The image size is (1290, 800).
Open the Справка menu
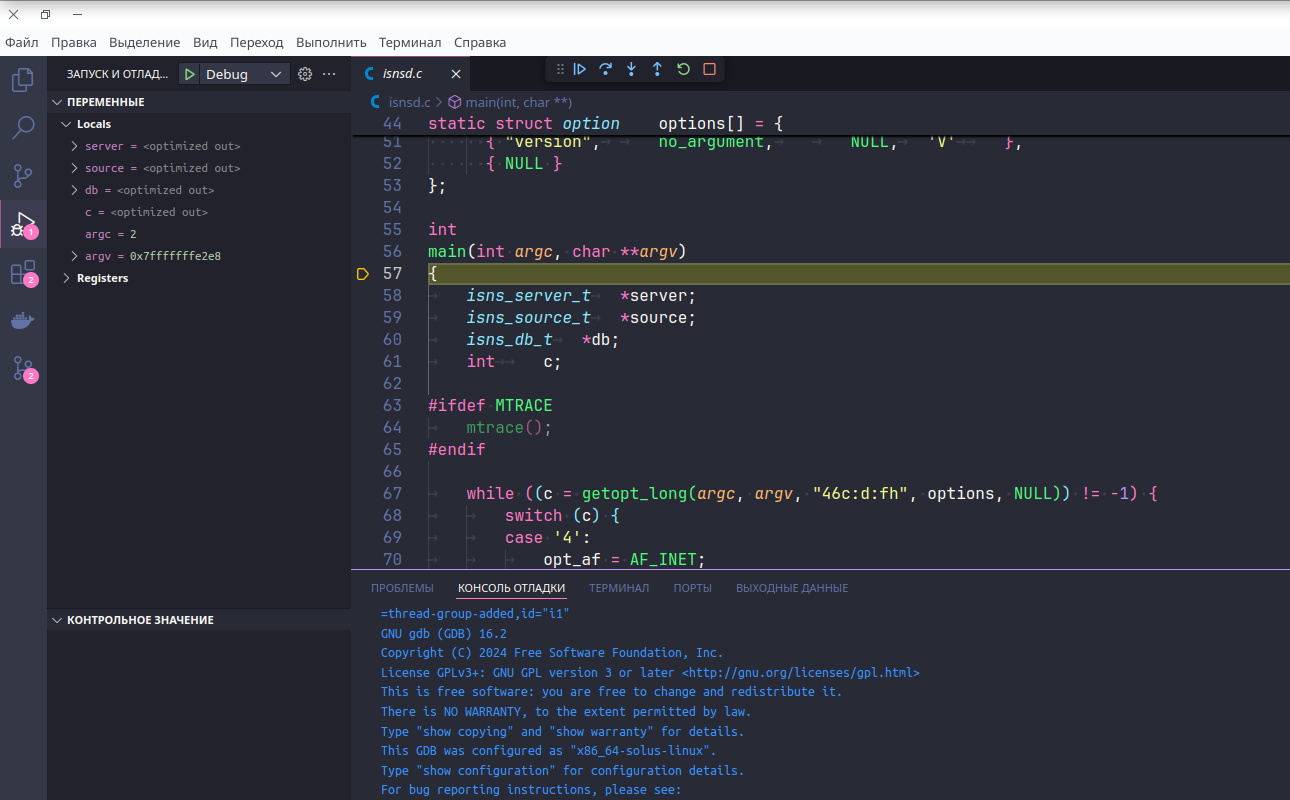pyautogui.click(x=480, y=43)
